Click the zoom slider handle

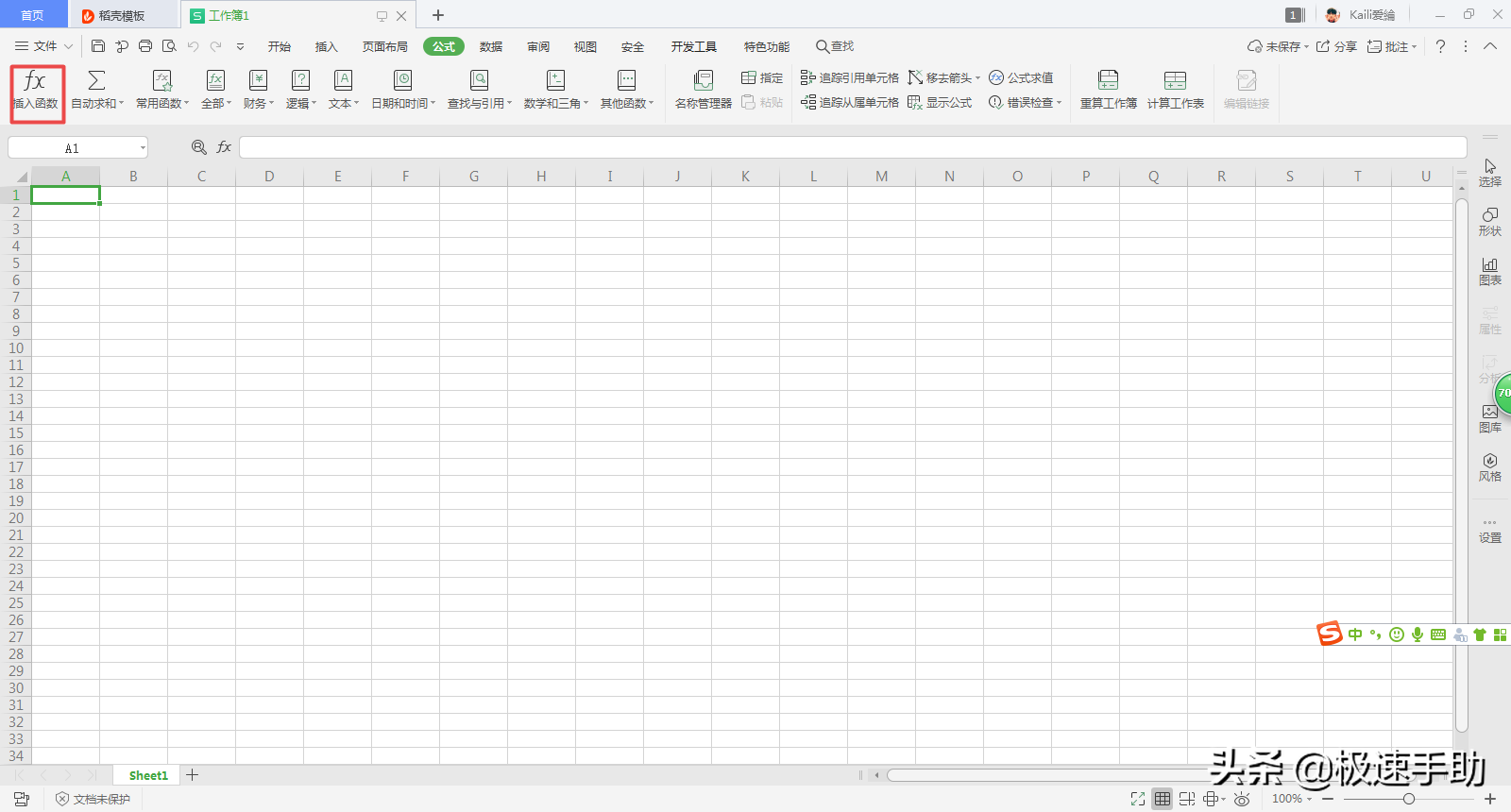click(x=1408, y=799)
